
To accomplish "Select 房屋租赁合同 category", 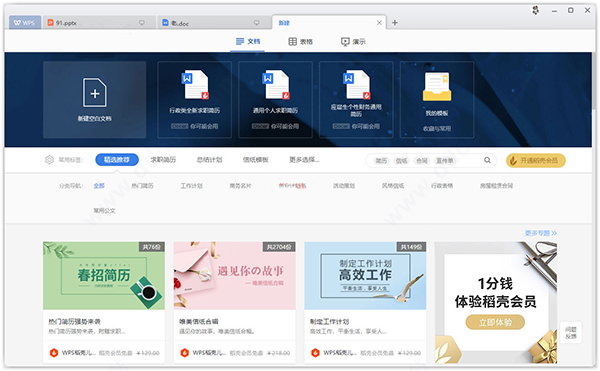I will 496,186.
